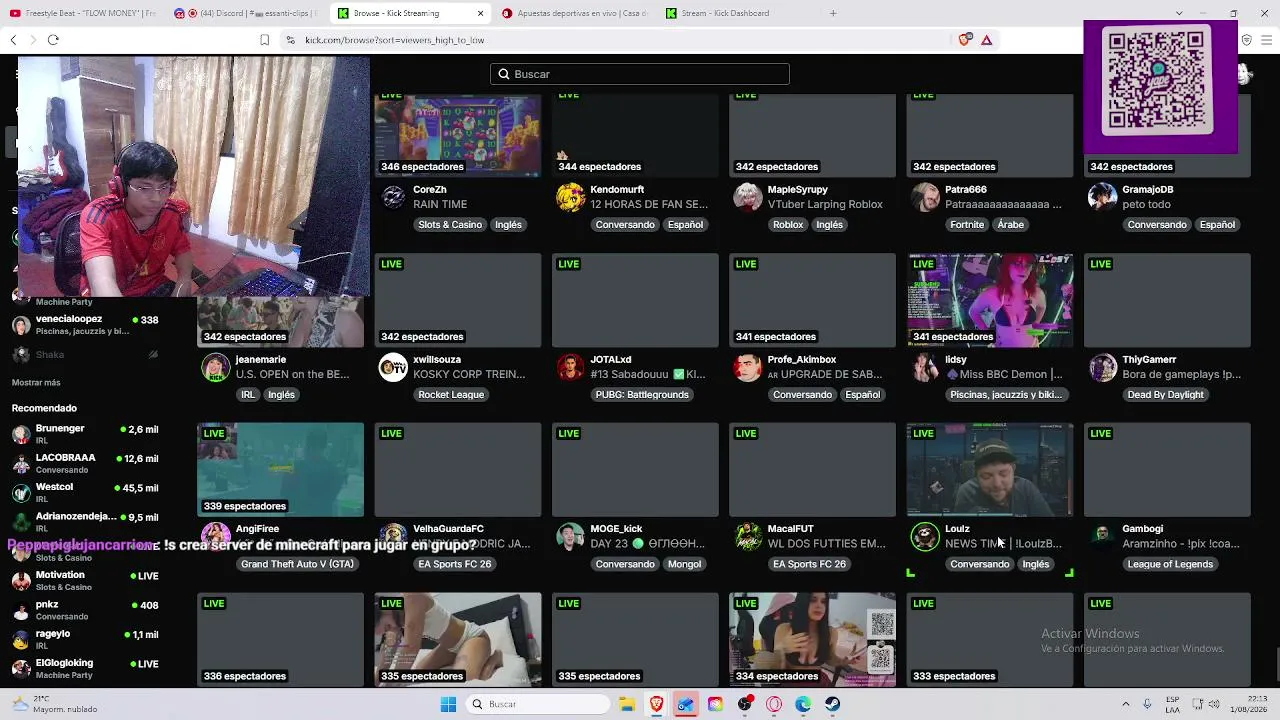Open xwillsouza channel avatar
Viewport: 1280px width, 720px height.
393,367
